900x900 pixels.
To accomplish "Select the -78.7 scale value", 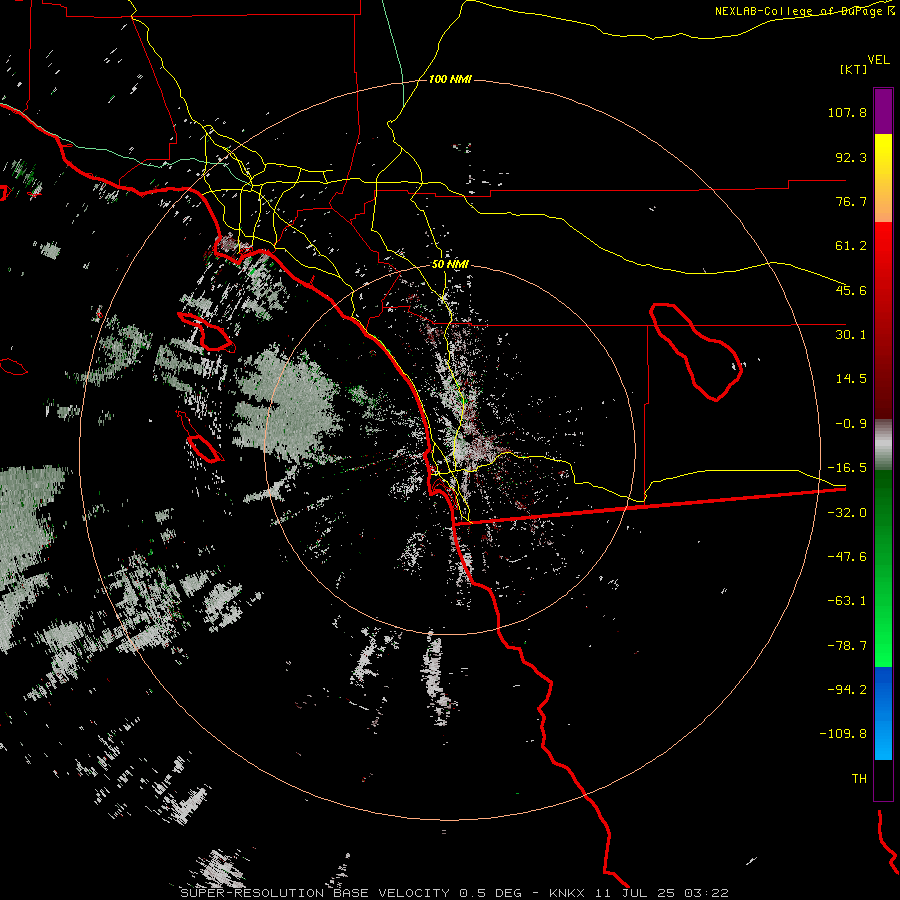I will click(847, 646).
